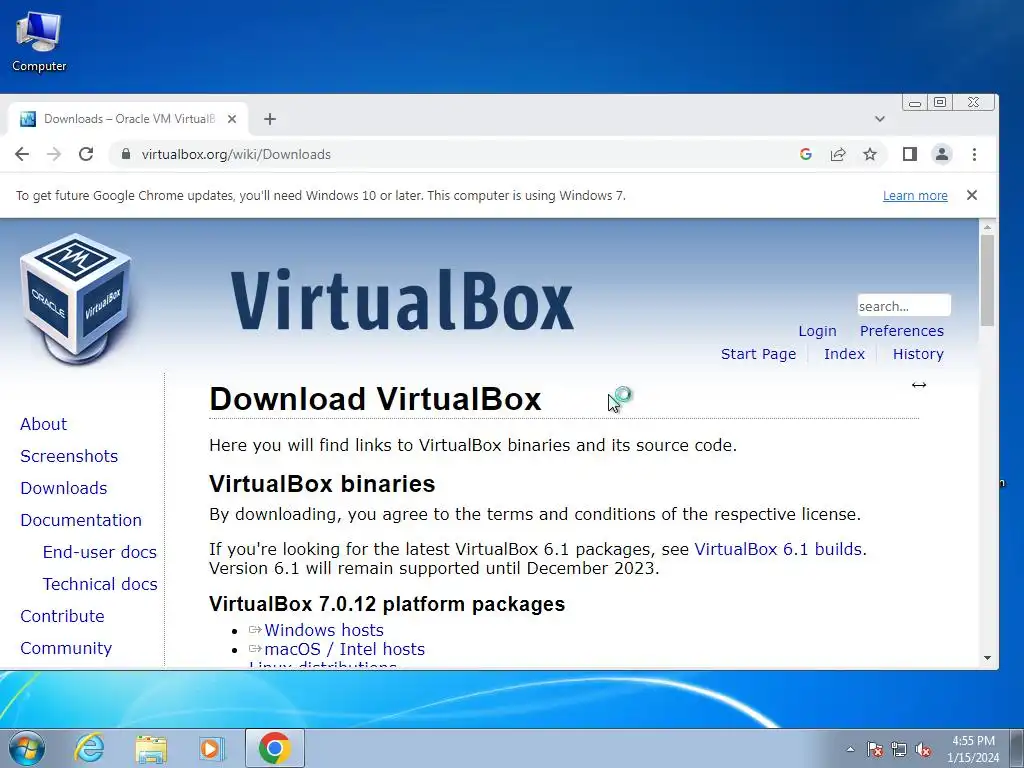Open a new tab with the plus button

click(x=270, y=119)
